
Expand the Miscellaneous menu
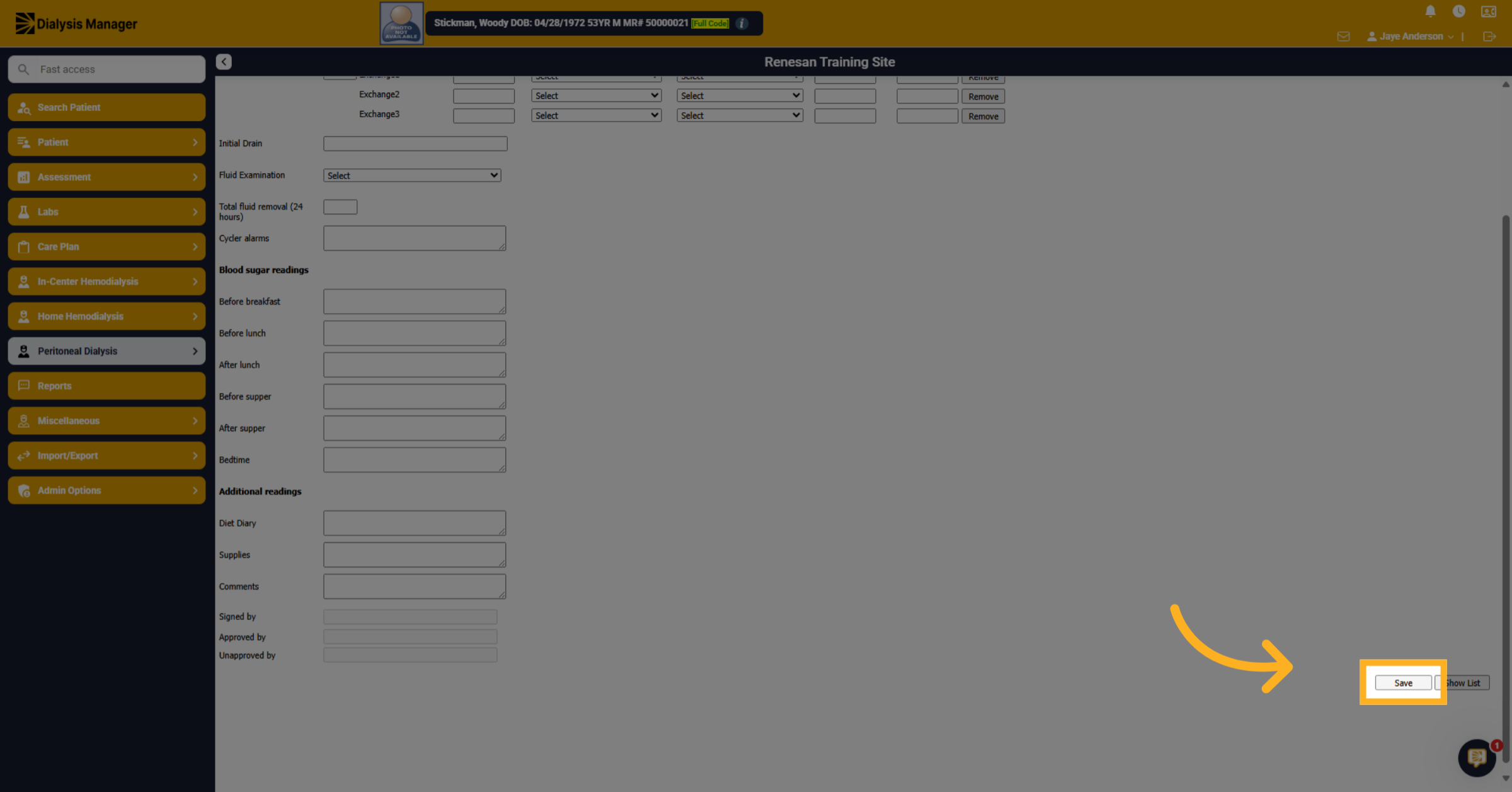(106, 421)
